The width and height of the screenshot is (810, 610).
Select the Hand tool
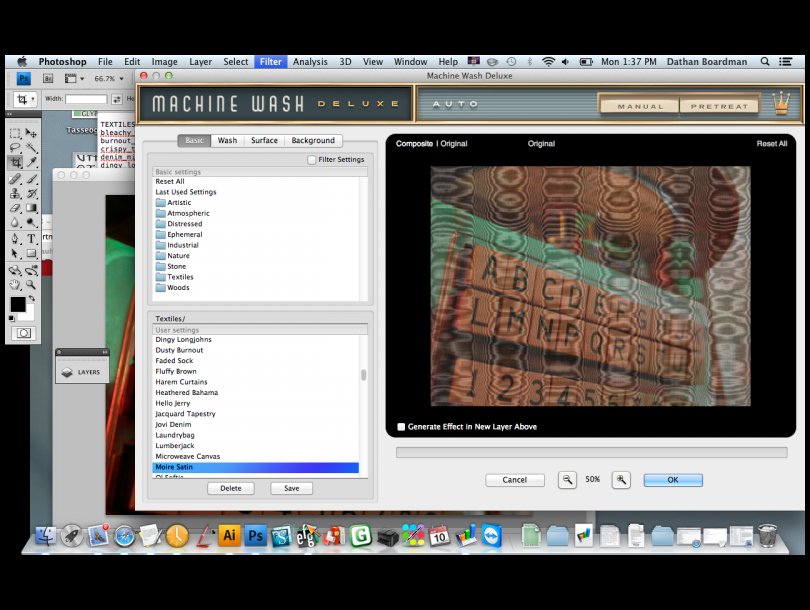(15, 285)
